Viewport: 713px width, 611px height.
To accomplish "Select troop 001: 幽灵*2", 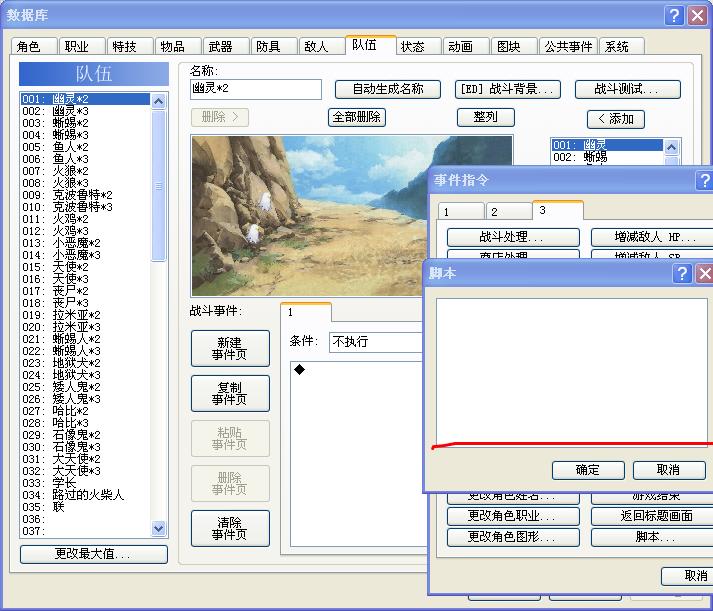I will pyautogui.click(x=85, y=99).
